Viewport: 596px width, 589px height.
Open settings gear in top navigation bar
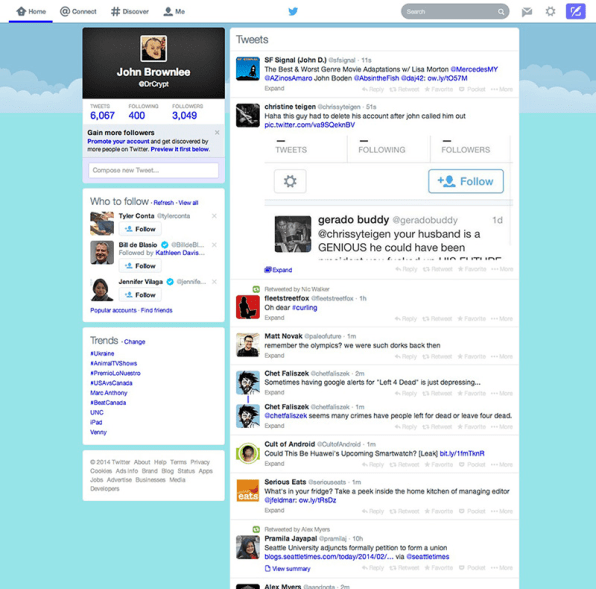click(550, 11)
